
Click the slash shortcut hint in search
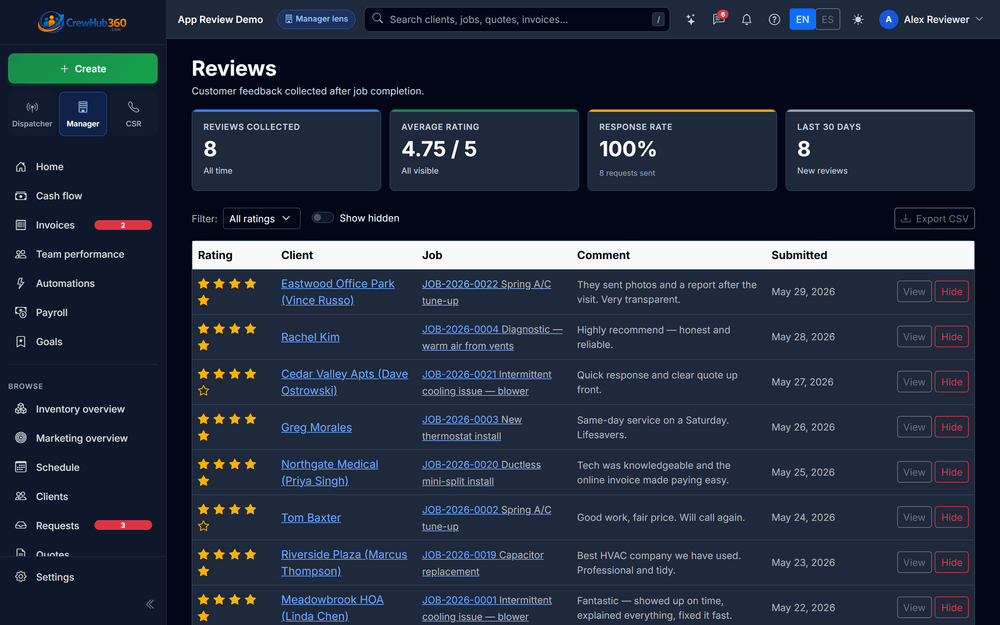[658, 20]
